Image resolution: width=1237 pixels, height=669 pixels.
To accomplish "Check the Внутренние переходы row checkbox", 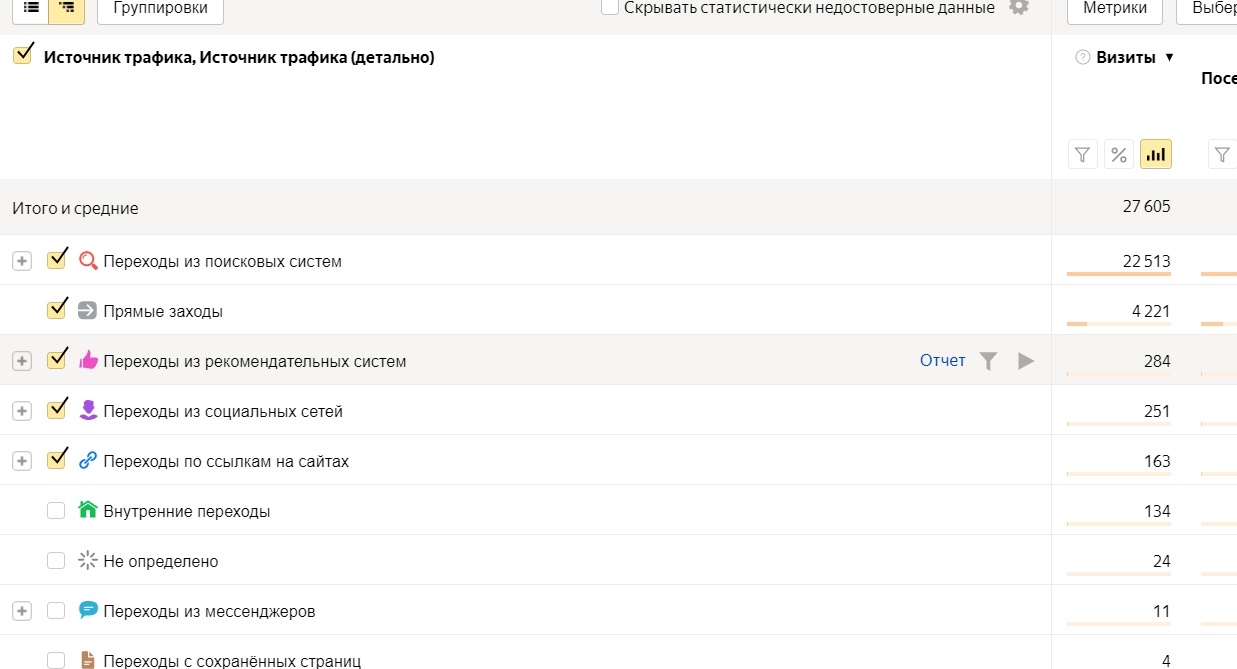I will (56, 511).
